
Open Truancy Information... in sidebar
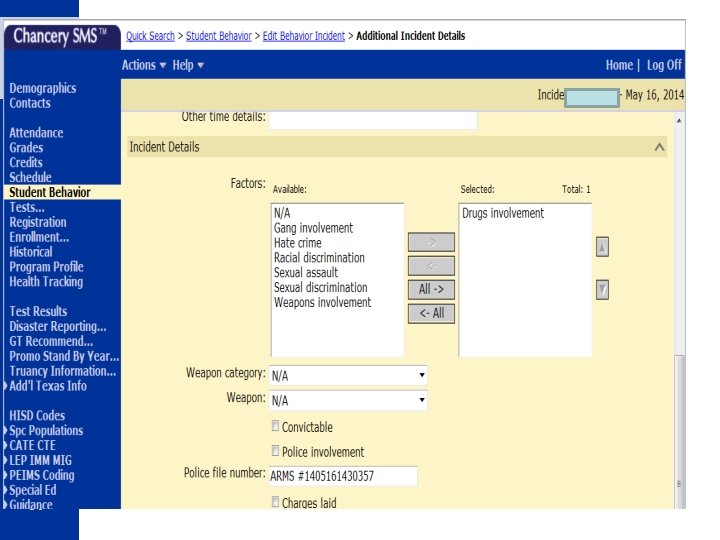[62, 371]
